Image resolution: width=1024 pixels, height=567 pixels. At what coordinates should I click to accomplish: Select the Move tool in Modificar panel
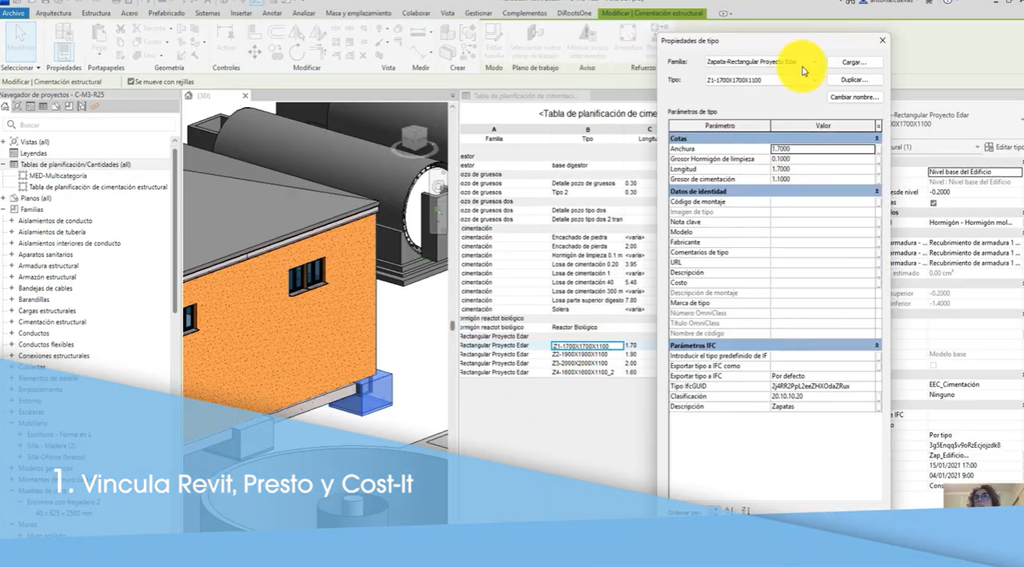pyautogui.click(x=255, y=52)
